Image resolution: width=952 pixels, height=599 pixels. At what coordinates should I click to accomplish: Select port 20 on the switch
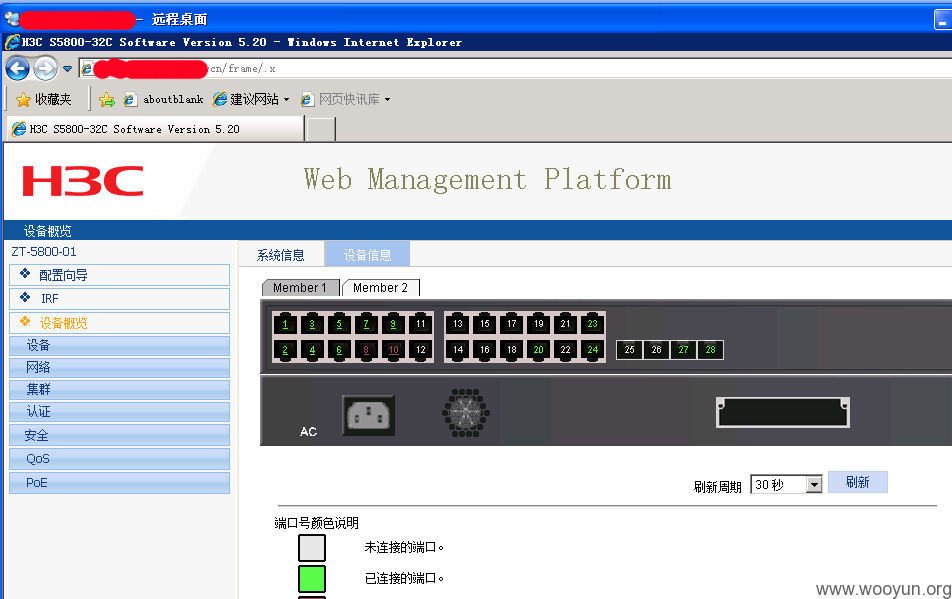click(x=539, y=350)
